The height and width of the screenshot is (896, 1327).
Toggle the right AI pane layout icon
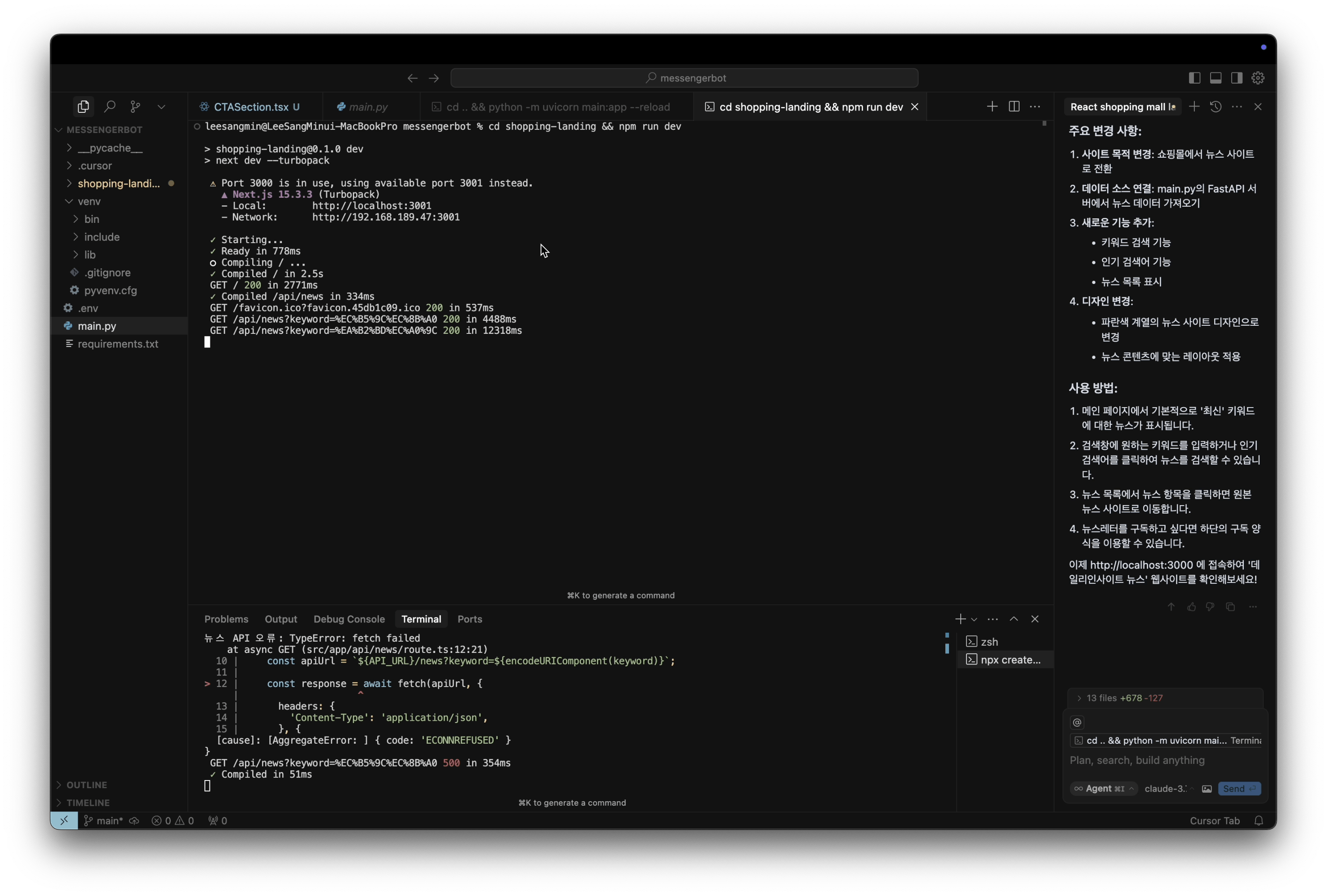click(1237, 78)
